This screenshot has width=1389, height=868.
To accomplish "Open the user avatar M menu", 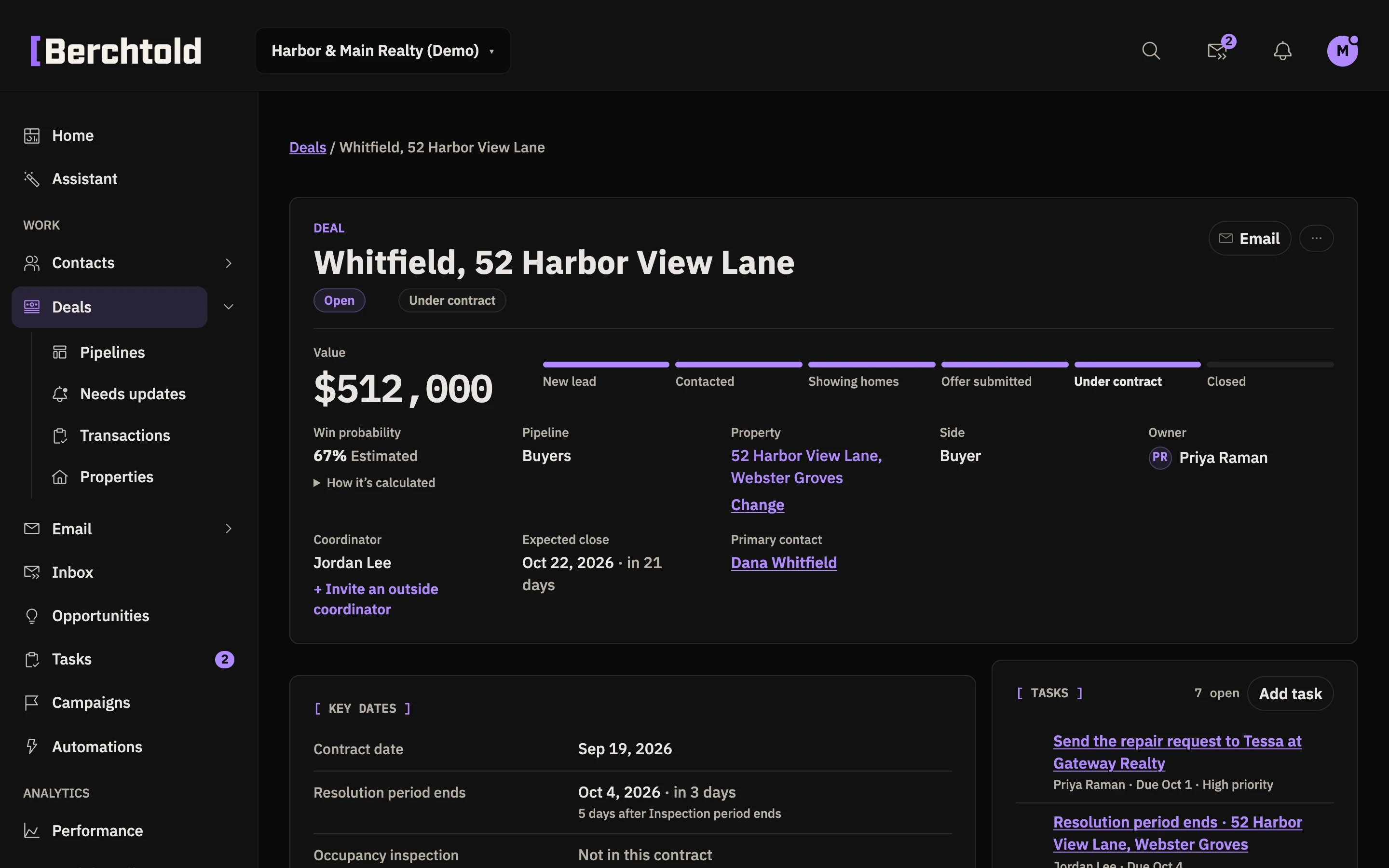I will pyautogui.click(x=1343, y=51).
